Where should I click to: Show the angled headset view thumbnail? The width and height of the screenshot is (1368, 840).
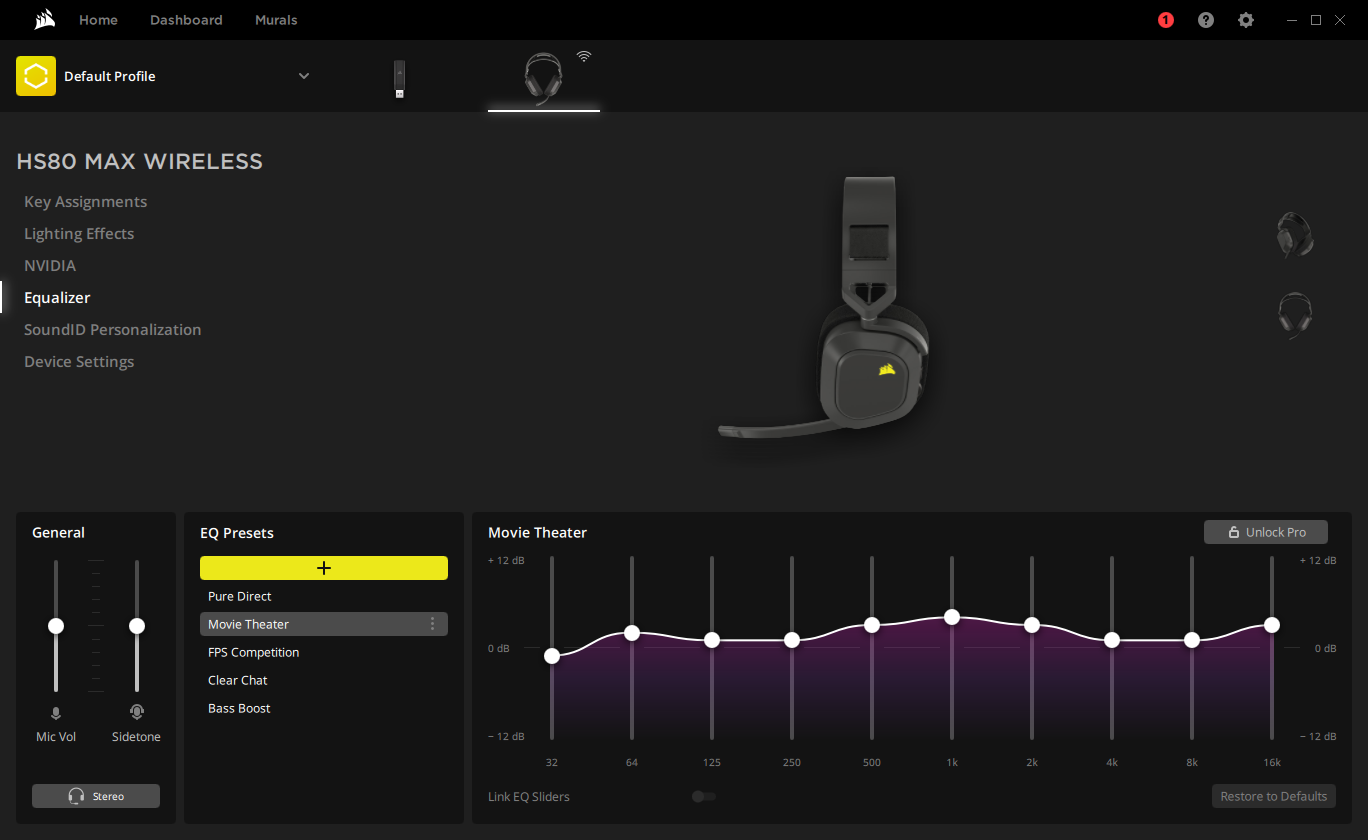pyautogui.click(x=1295, y=236)
